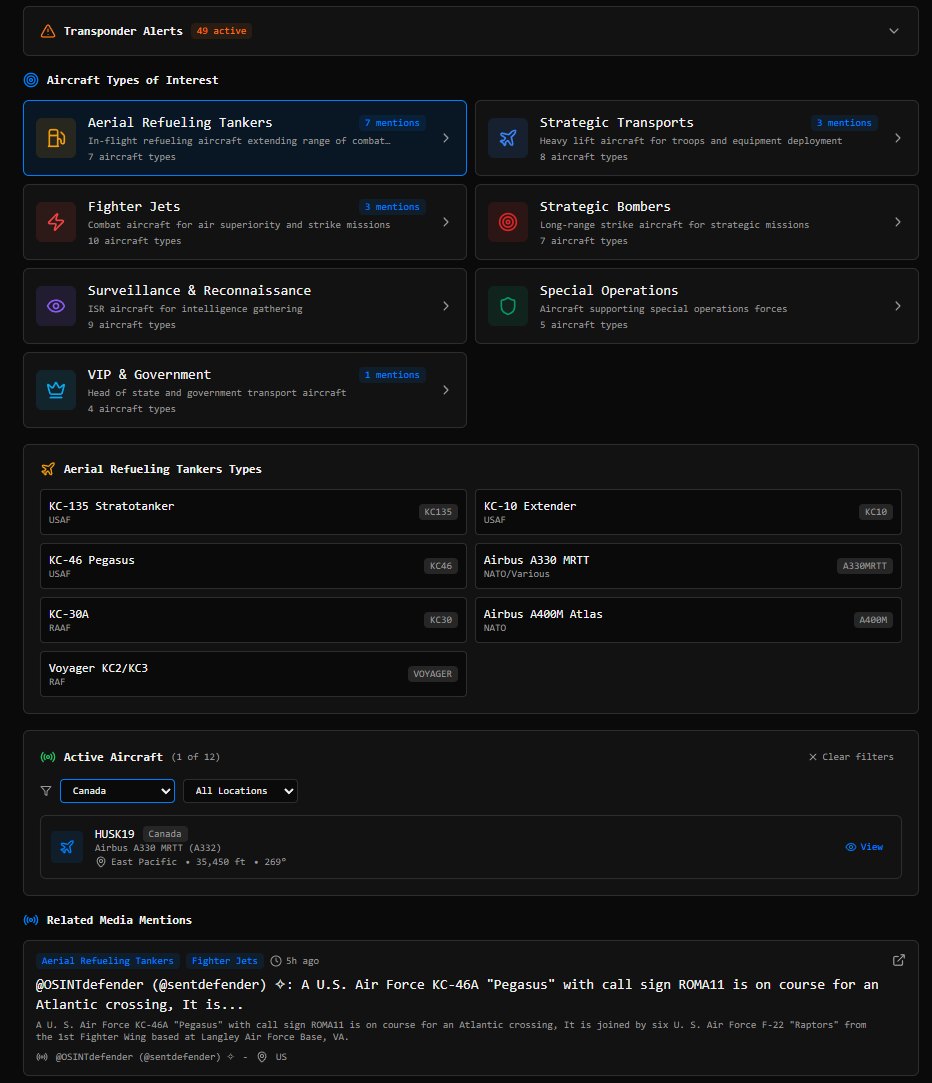Open the media mention in external link

[899, 960]
